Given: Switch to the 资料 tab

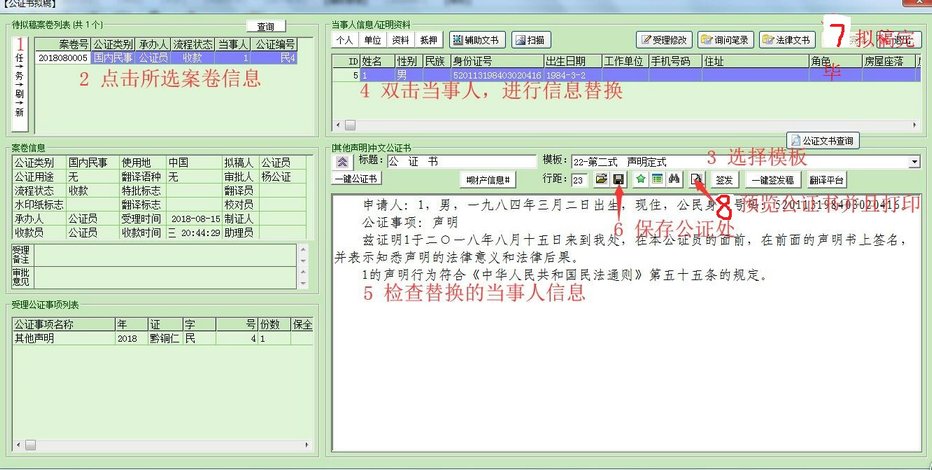Looking at the screenshot, I should pyautogui.click(x=401, y=40).
